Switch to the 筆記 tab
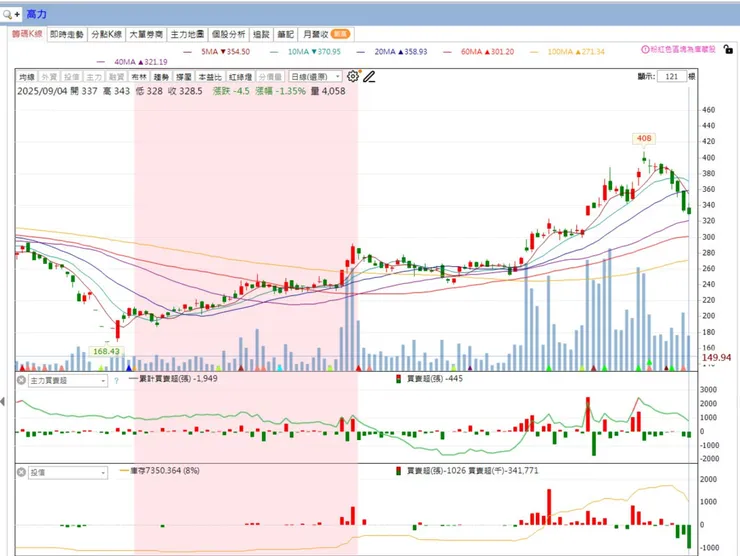Screen dimensions: 740x556 pyautogui.click(x=286, y=34)
